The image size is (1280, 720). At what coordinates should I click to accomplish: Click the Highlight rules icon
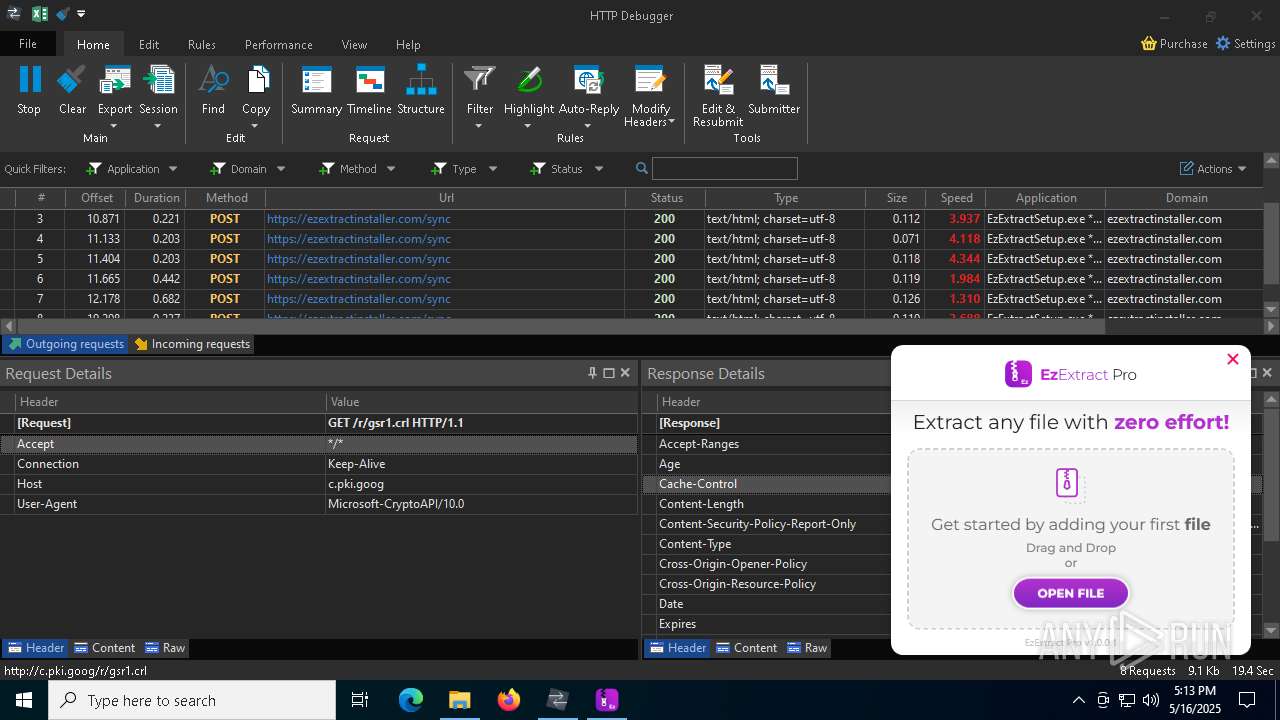tap(529, 80)
